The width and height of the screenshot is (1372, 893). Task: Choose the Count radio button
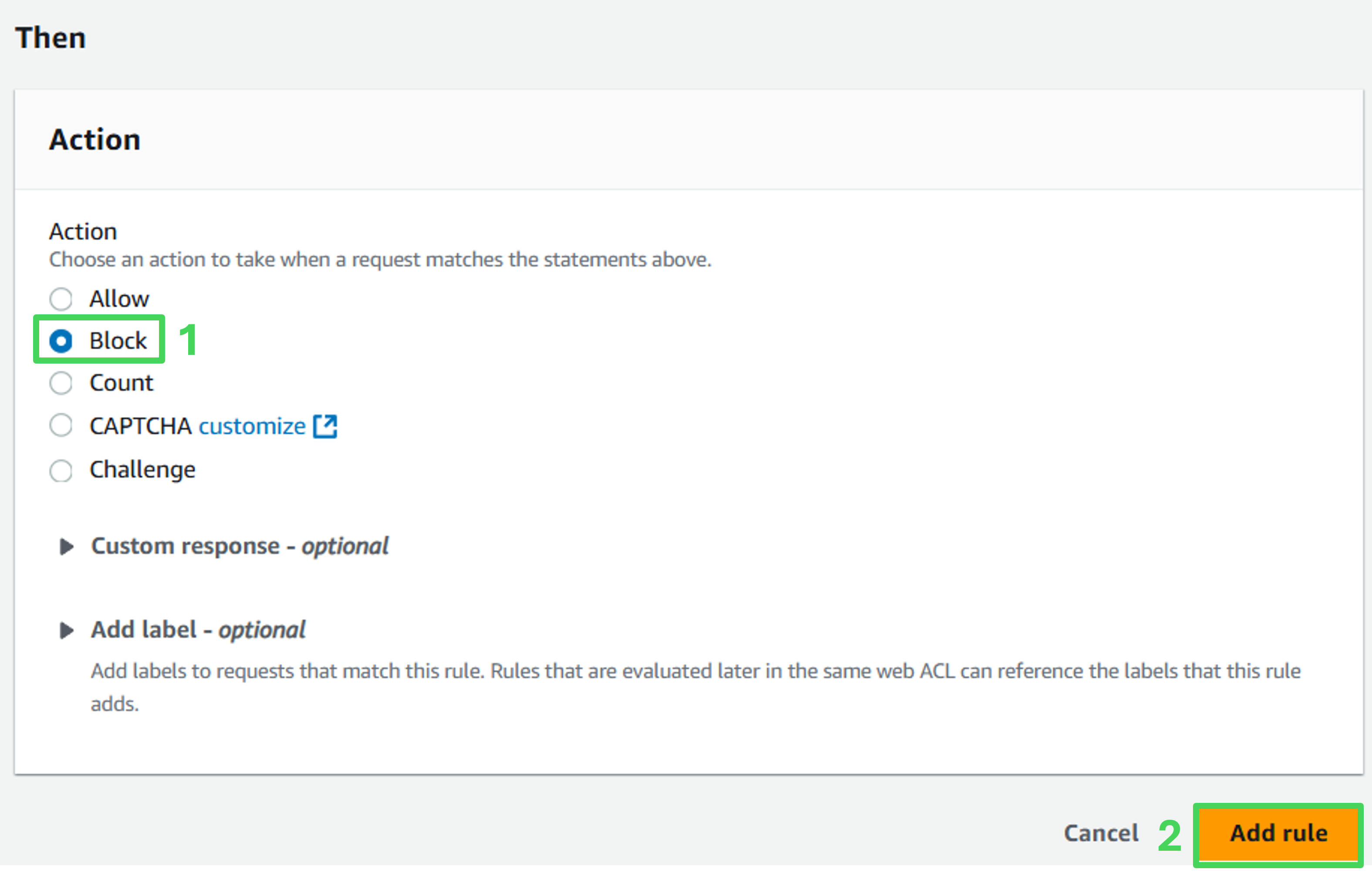point(61,383)
